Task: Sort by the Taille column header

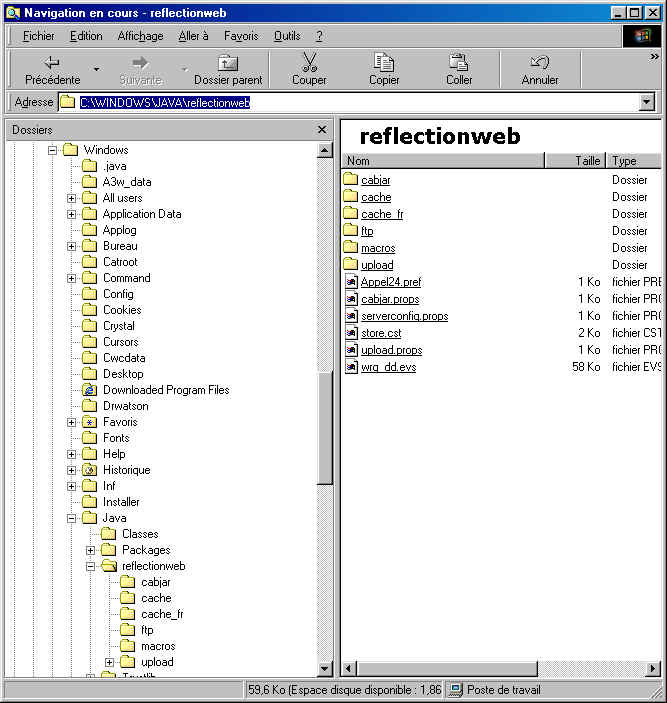Action: pos(575,161)
